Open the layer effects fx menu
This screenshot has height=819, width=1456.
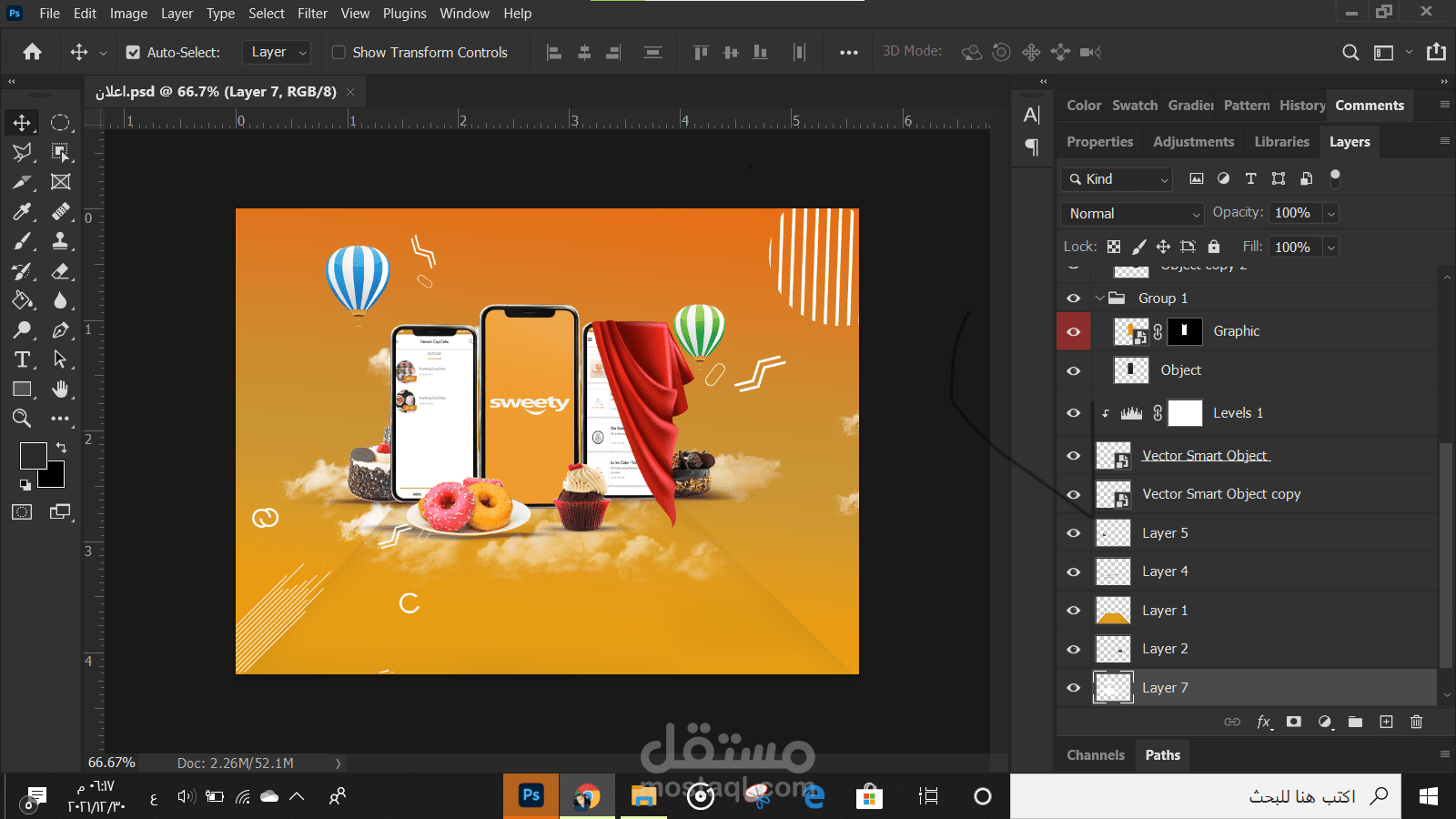tap(1263, 722)
